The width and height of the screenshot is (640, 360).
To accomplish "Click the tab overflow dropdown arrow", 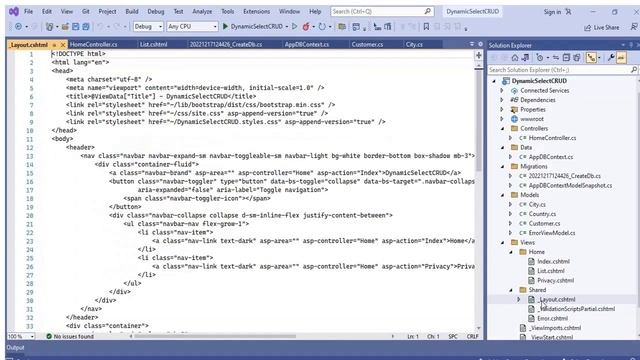I will point(471,44).
